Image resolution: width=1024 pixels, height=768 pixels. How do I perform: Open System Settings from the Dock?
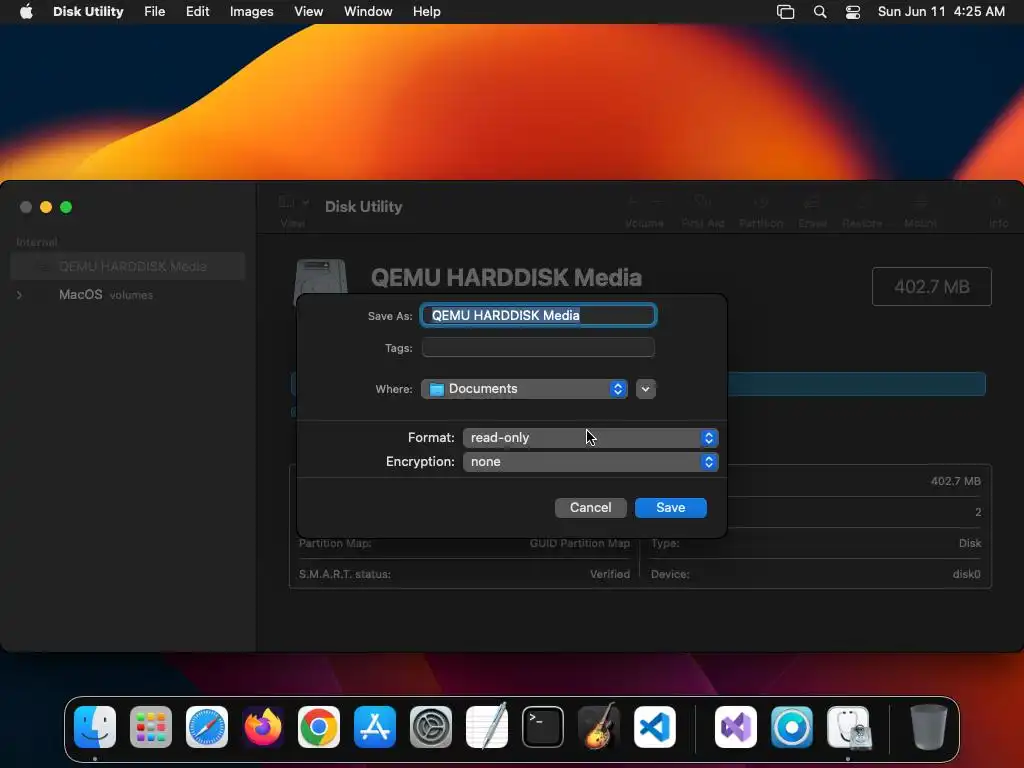(x=431, y=727)
